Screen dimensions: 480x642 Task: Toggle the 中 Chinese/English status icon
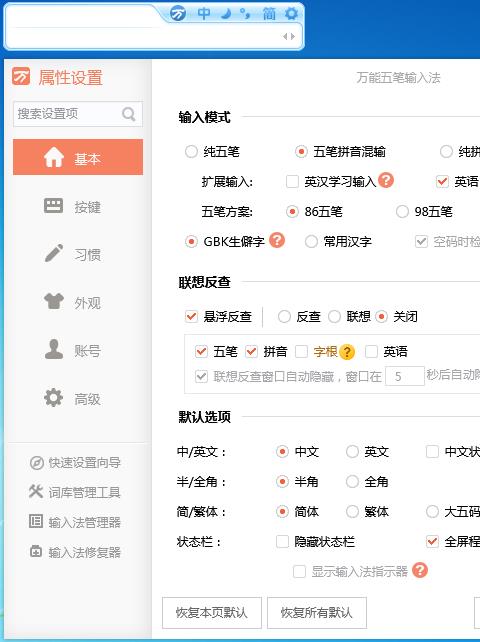click(x=204, y=14)
